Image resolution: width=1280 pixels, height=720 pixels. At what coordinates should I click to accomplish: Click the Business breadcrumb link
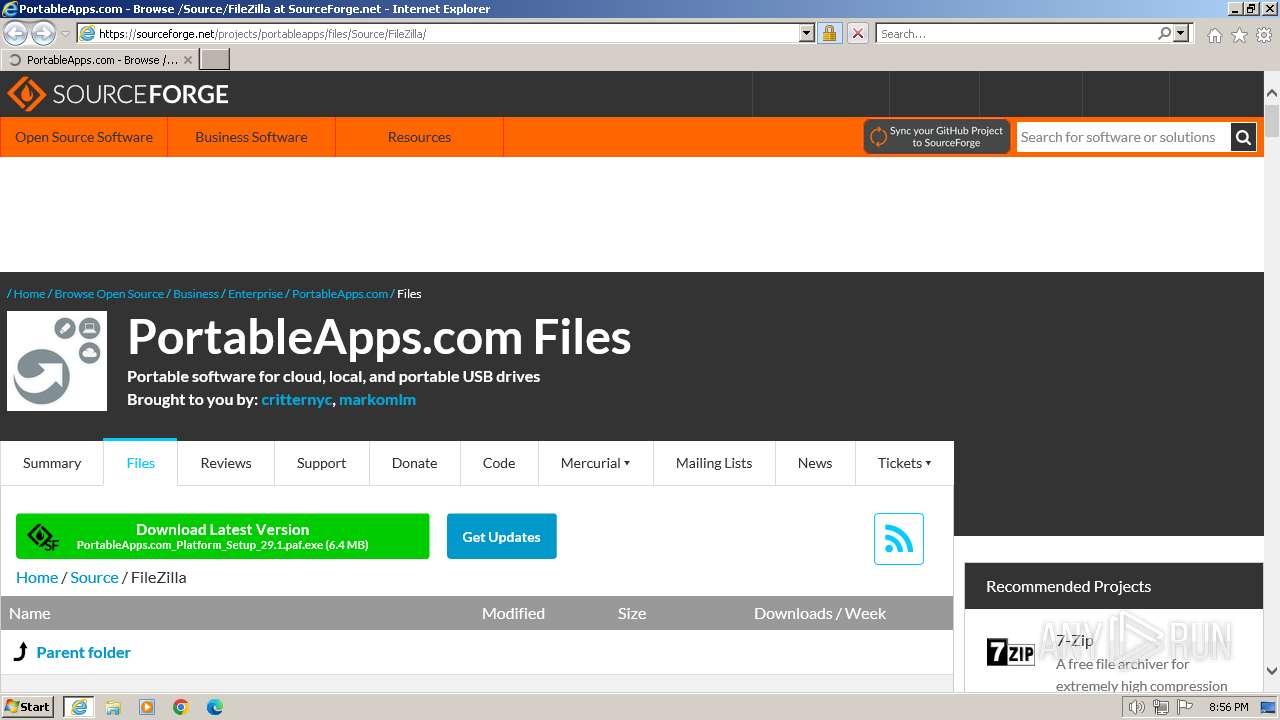tap(196, 294)
